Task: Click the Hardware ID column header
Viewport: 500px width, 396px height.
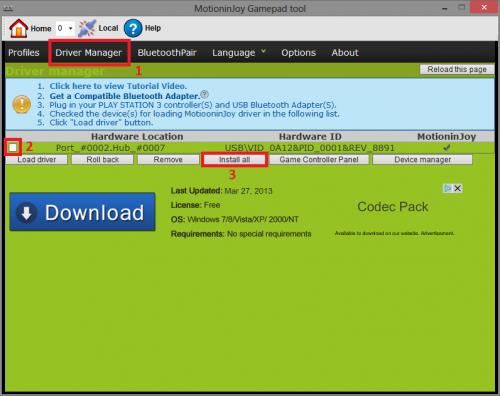Action: pos(310,137)
